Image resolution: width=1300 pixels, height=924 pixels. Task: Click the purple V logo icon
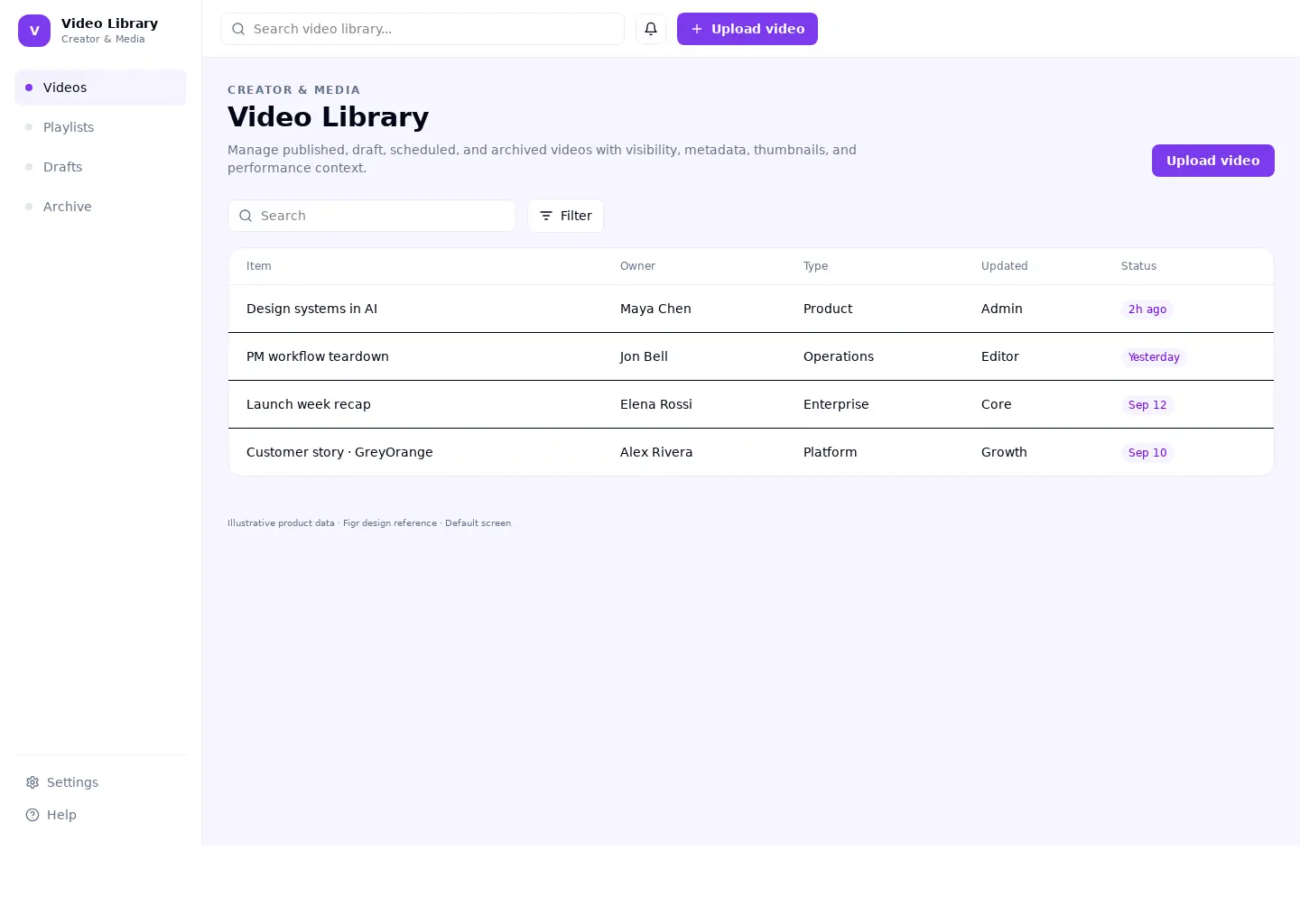pos(34,31)
